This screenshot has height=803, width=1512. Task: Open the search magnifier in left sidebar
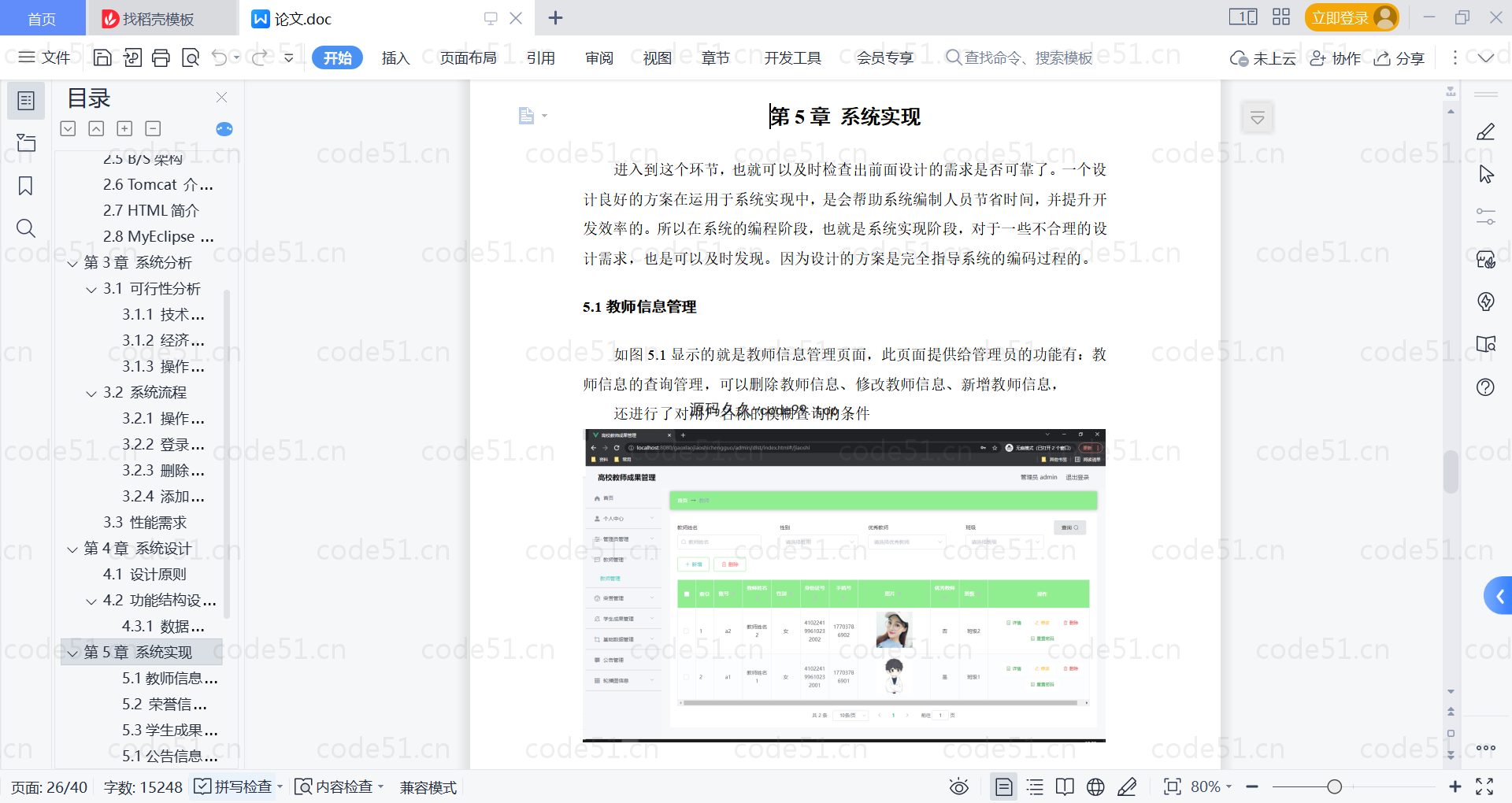pyautogui.click(x=26, y=228)
